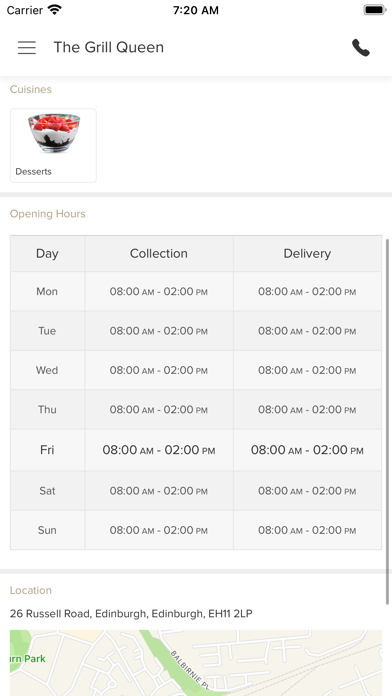
Task: Tap the phone call icon
Action: point(361,47)
